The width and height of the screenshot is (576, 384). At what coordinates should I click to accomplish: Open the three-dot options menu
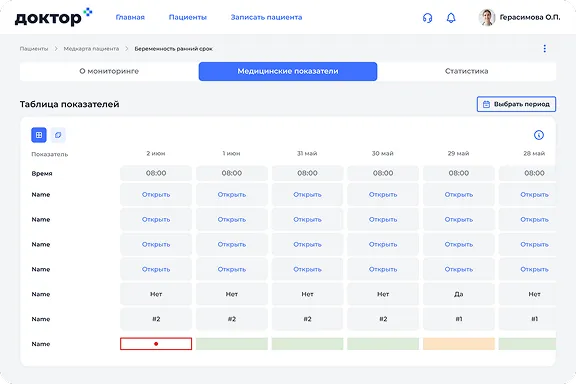coord(544,49)
